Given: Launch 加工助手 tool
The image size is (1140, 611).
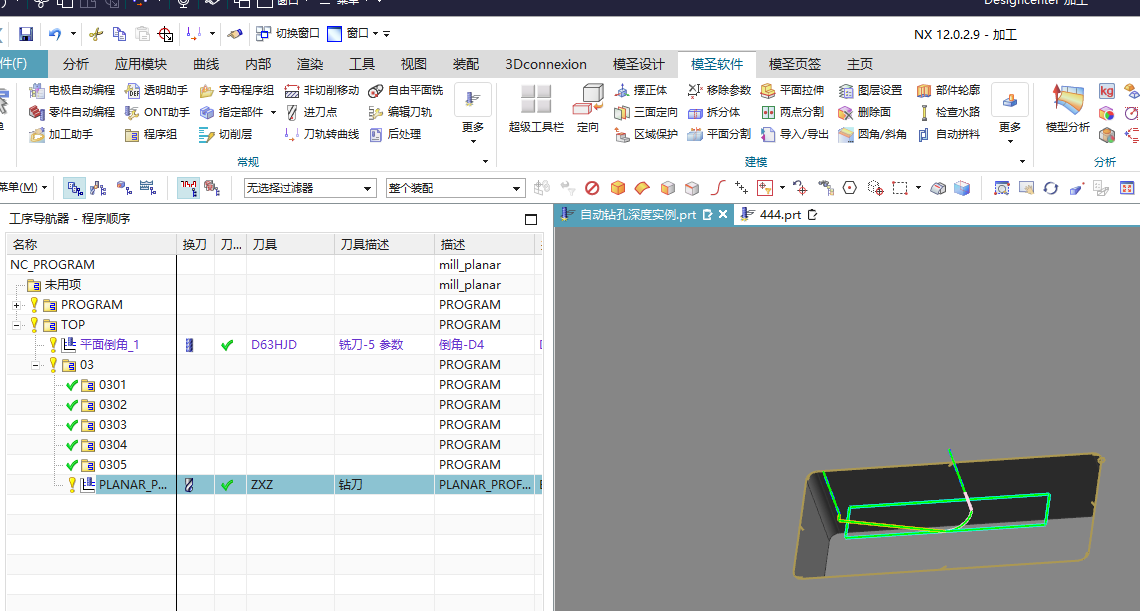Looking at the screenshot, I should pyautogui.click(x=61, y=135).
